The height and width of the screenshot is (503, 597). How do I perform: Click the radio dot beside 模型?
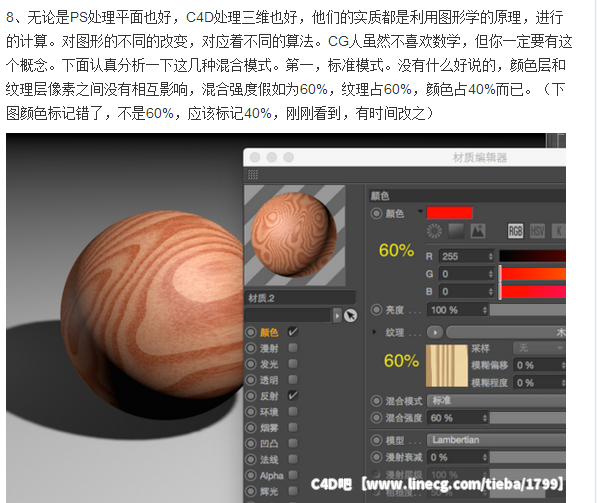tap(376, 440)
